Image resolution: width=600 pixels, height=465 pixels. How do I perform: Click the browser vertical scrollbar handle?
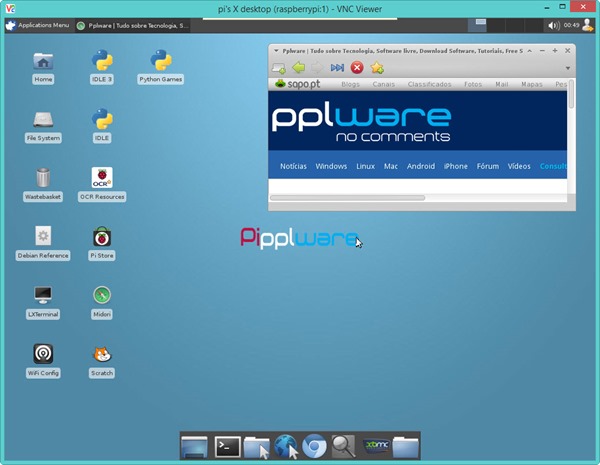(x=571, y=94)
